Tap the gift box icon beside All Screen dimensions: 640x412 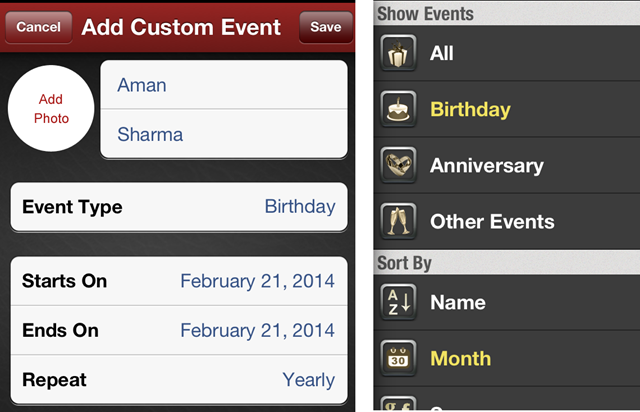[x=400, y=54]
